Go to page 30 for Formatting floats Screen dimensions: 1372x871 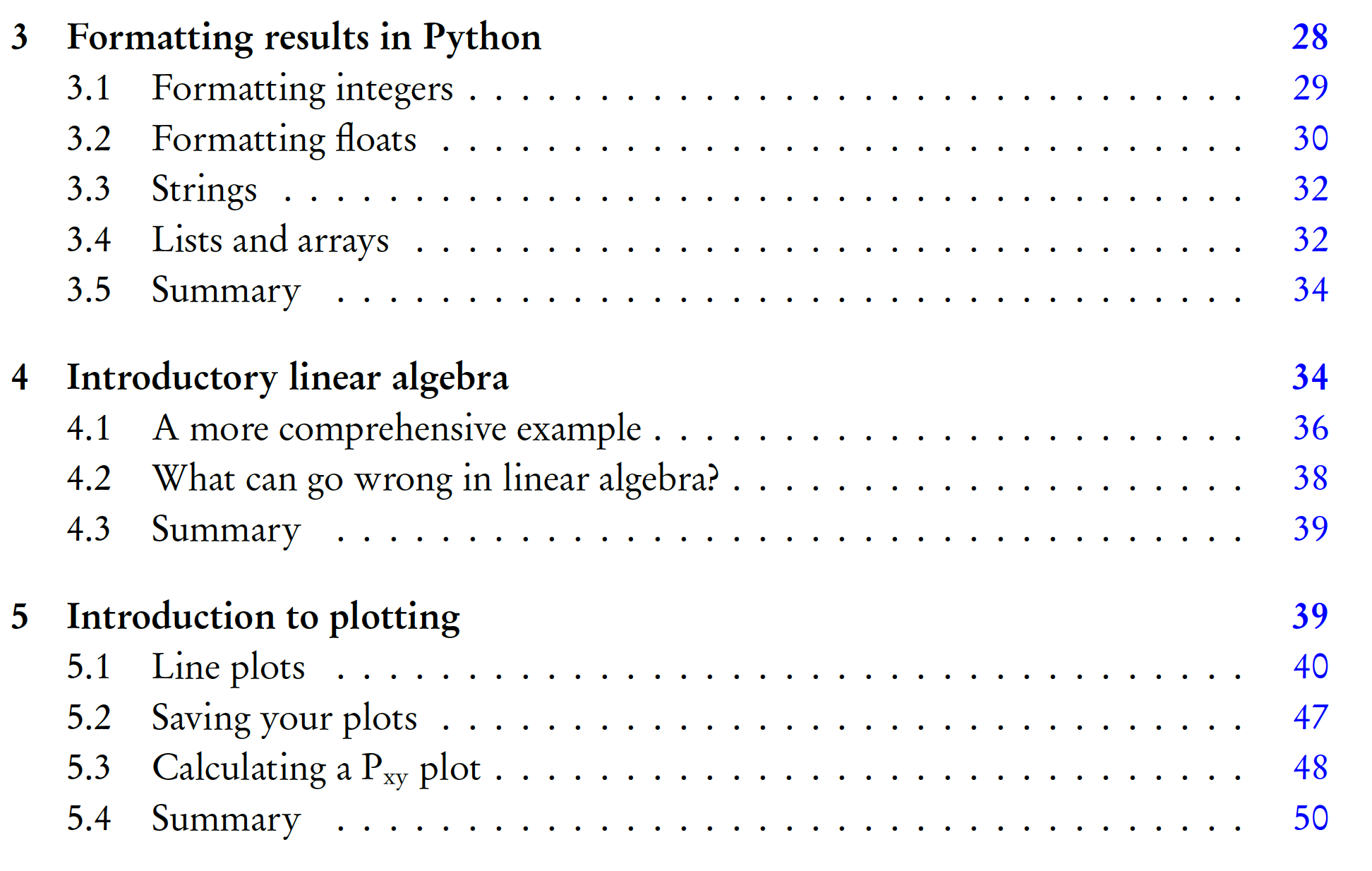click(1310, 138)
